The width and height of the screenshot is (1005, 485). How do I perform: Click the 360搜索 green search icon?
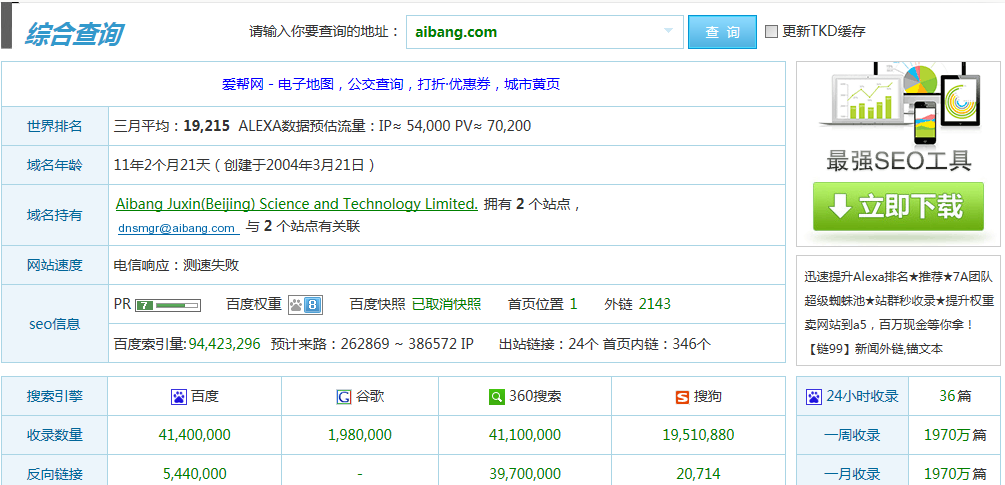coord(496,397)
